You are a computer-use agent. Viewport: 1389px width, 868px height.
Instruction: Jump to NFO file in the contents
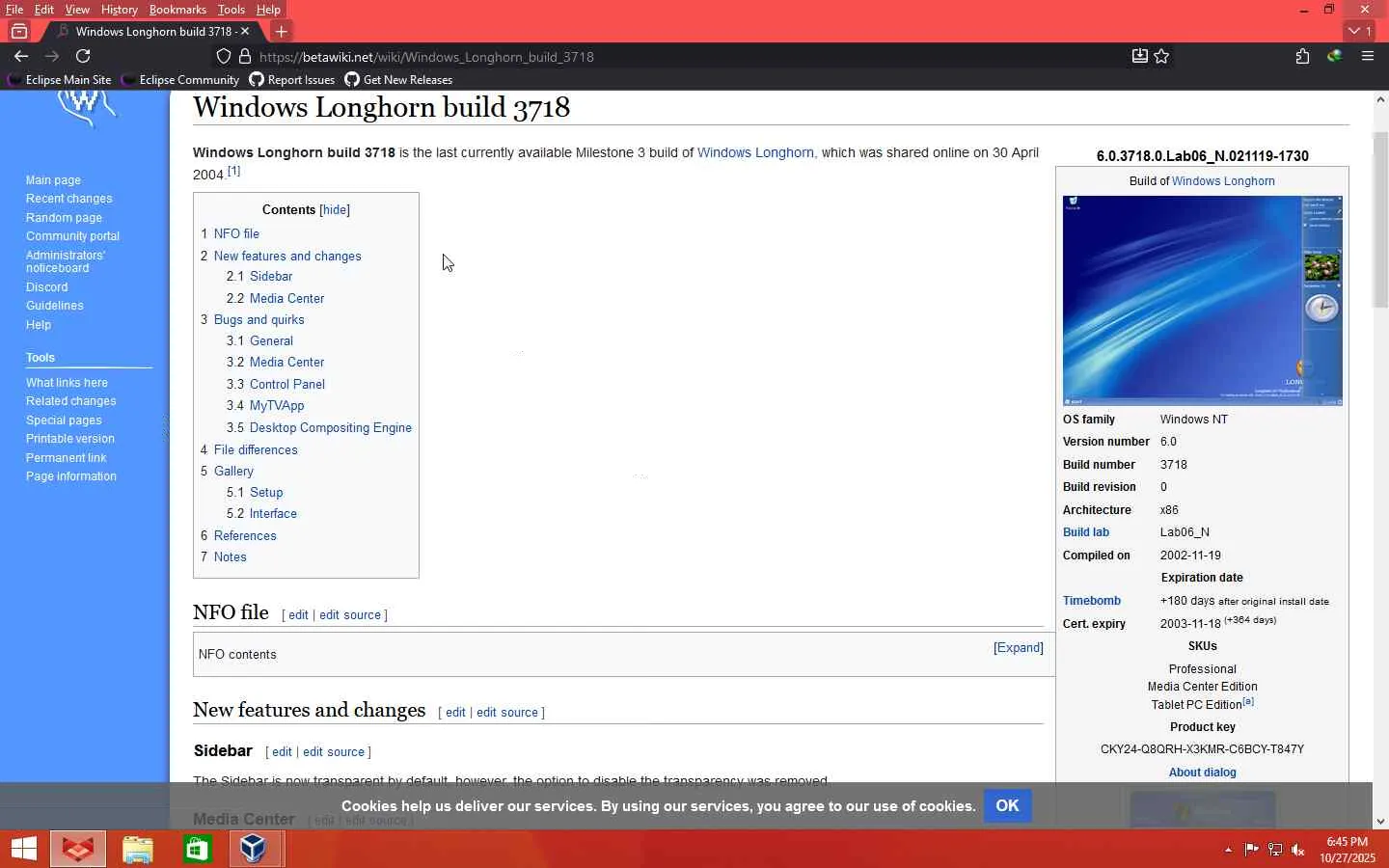coord(236,233)
